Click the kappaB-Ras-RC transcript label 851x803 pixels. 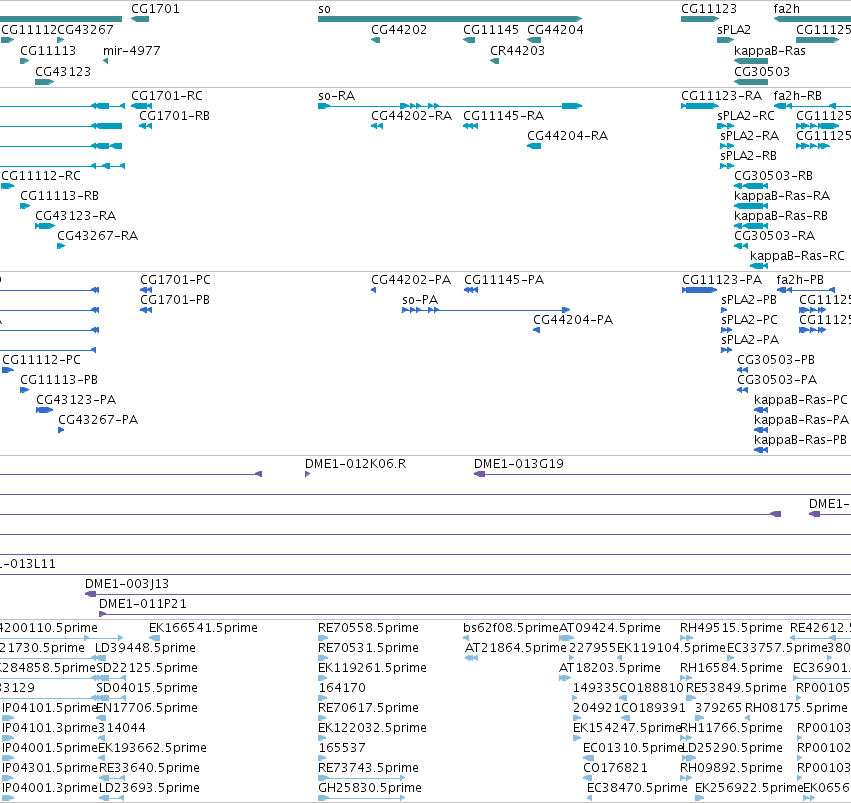click(797, 256)
